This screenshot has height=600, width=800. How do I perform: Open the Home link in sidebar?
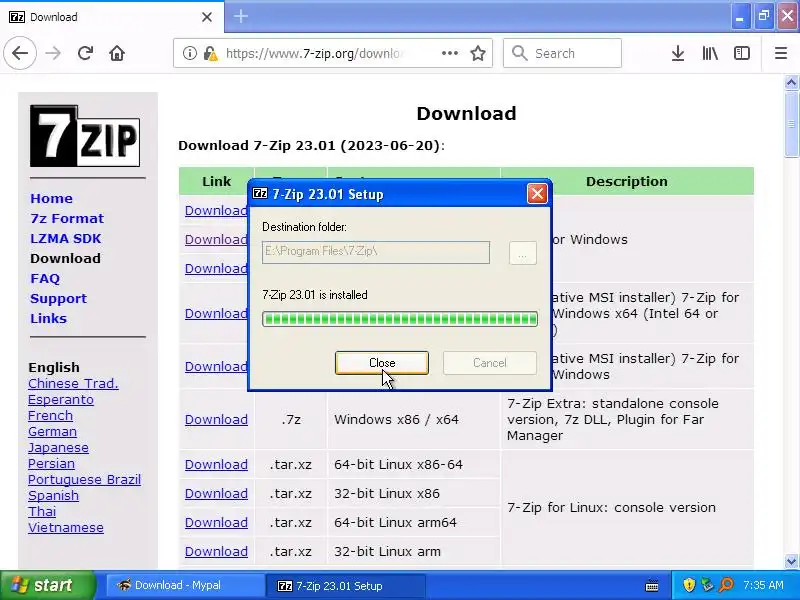(51, 198)
